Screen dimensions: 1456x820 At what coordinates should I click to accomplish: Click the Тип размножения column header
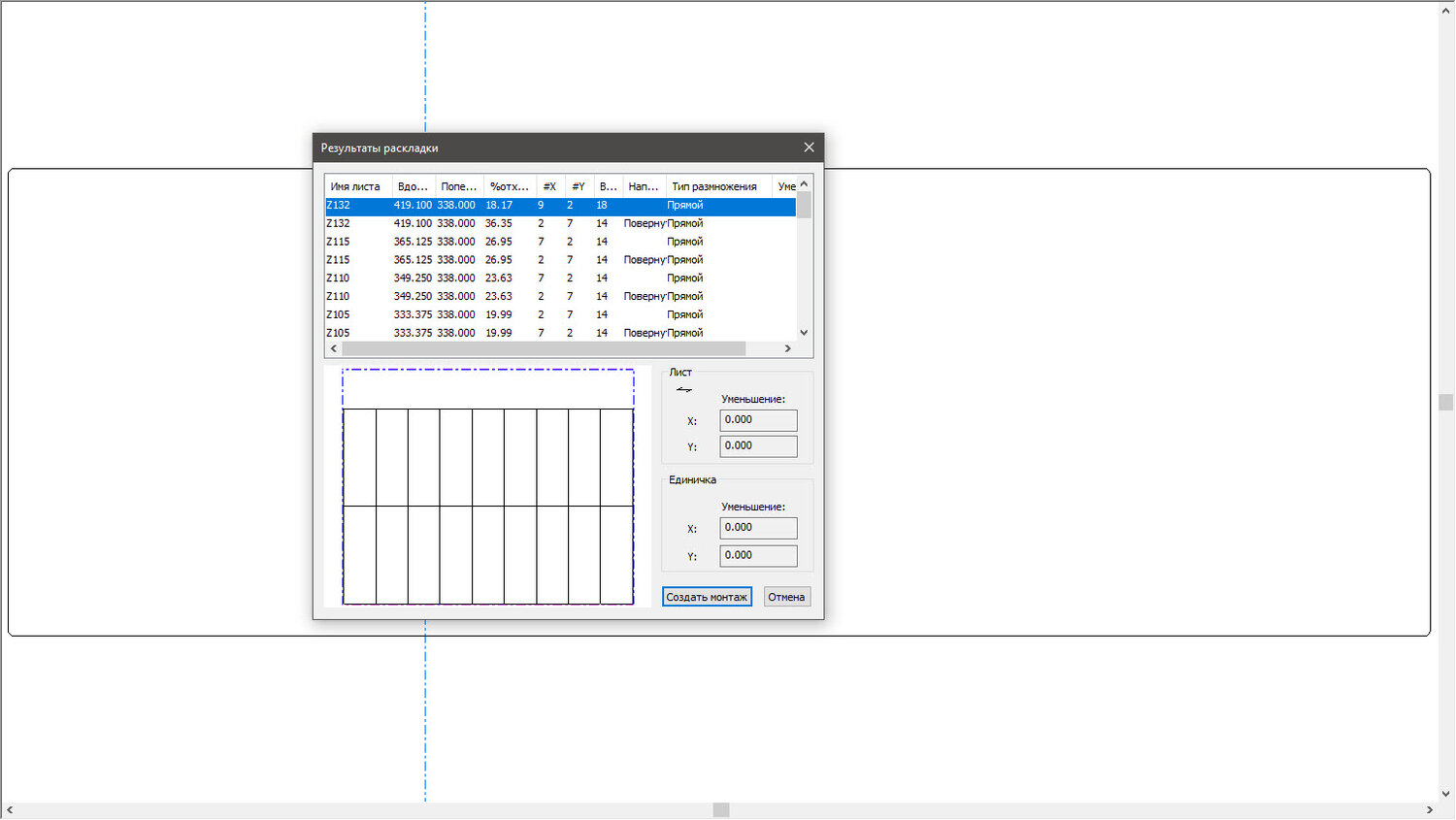coord(718,186)
